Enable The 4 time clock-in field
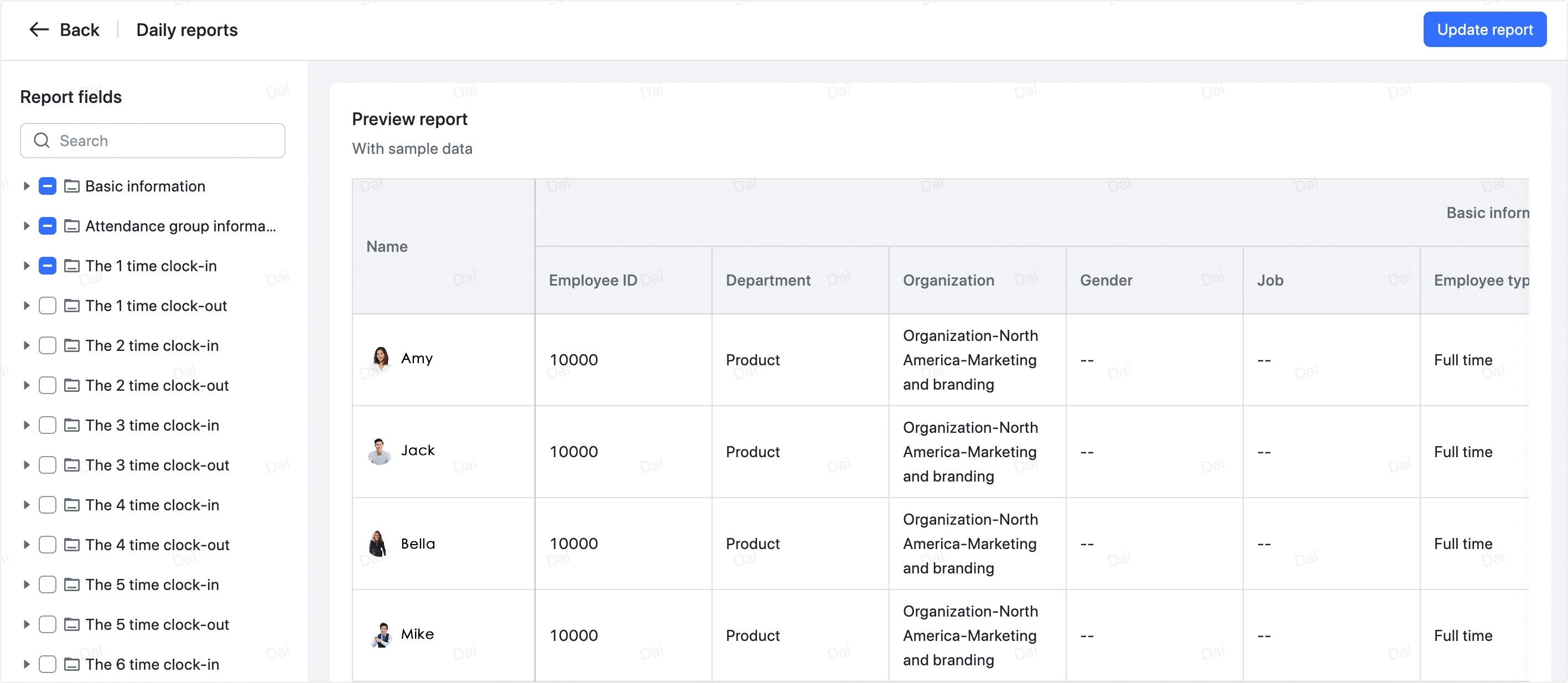The image size is (1568, 683). click(x=48, y=505)
